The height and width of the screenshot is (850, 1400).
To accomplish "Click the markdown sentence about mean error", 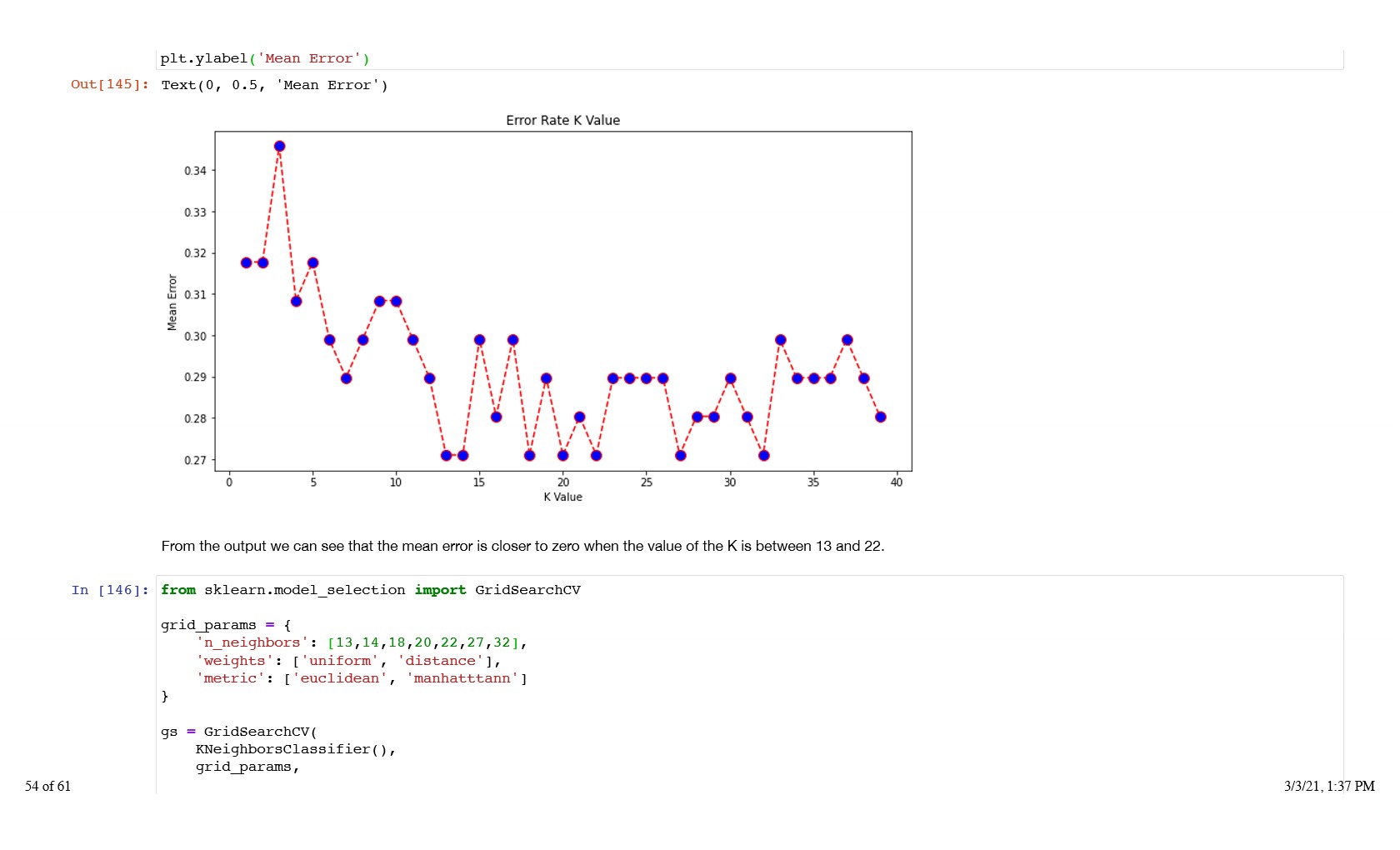I will (522, 546).
